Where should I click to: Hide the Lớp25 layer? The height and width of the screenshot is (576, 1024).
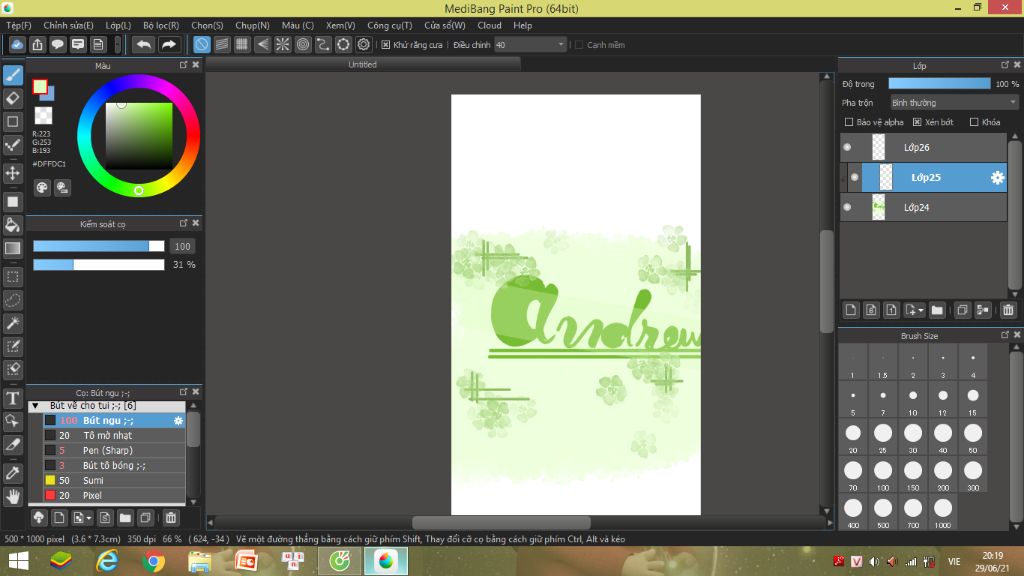click(854, 178)
